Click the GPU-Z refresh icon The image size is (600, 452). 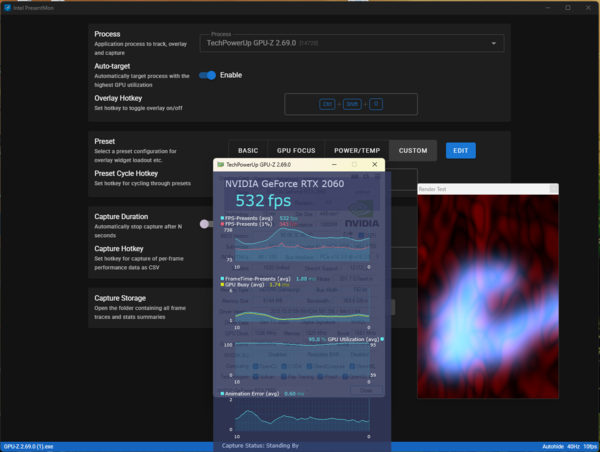pos(366,176)
